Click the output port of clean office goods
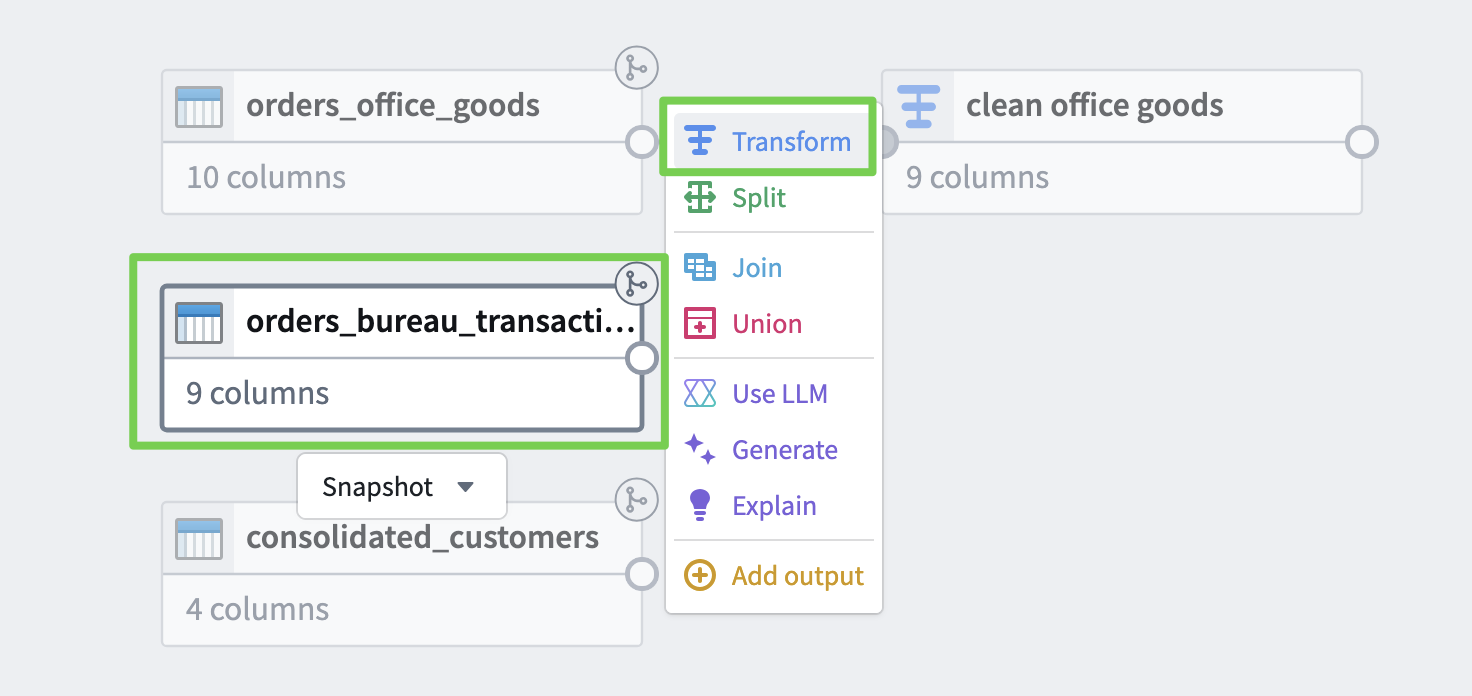 (x=1361, y=142)
